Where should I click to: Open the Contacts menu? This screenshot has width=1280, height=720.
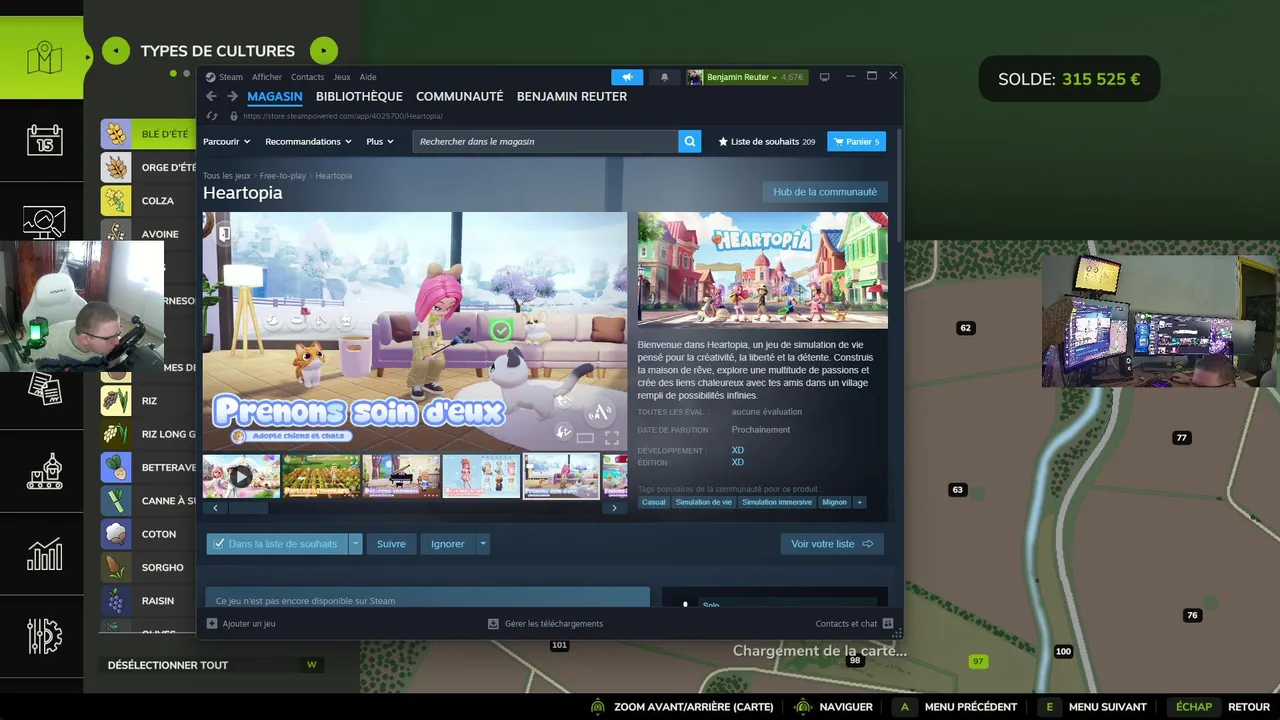coord(307,77)
